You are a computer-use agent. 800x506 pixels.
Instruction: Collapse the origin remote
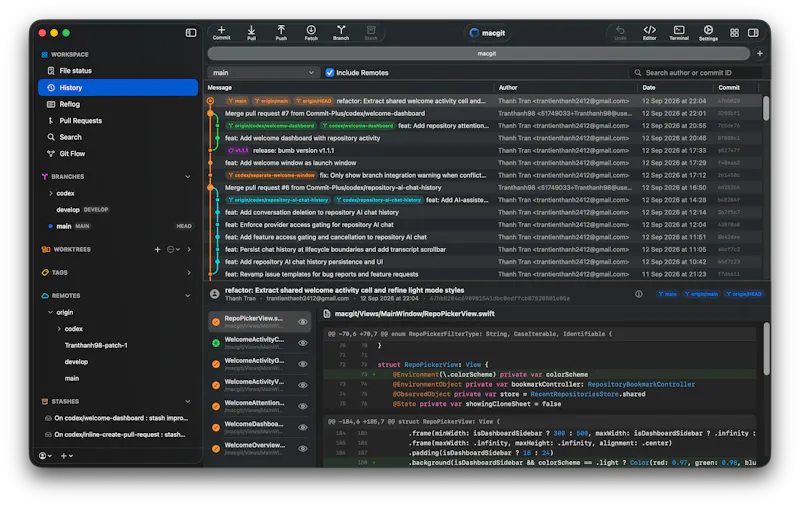coord(50,312)
